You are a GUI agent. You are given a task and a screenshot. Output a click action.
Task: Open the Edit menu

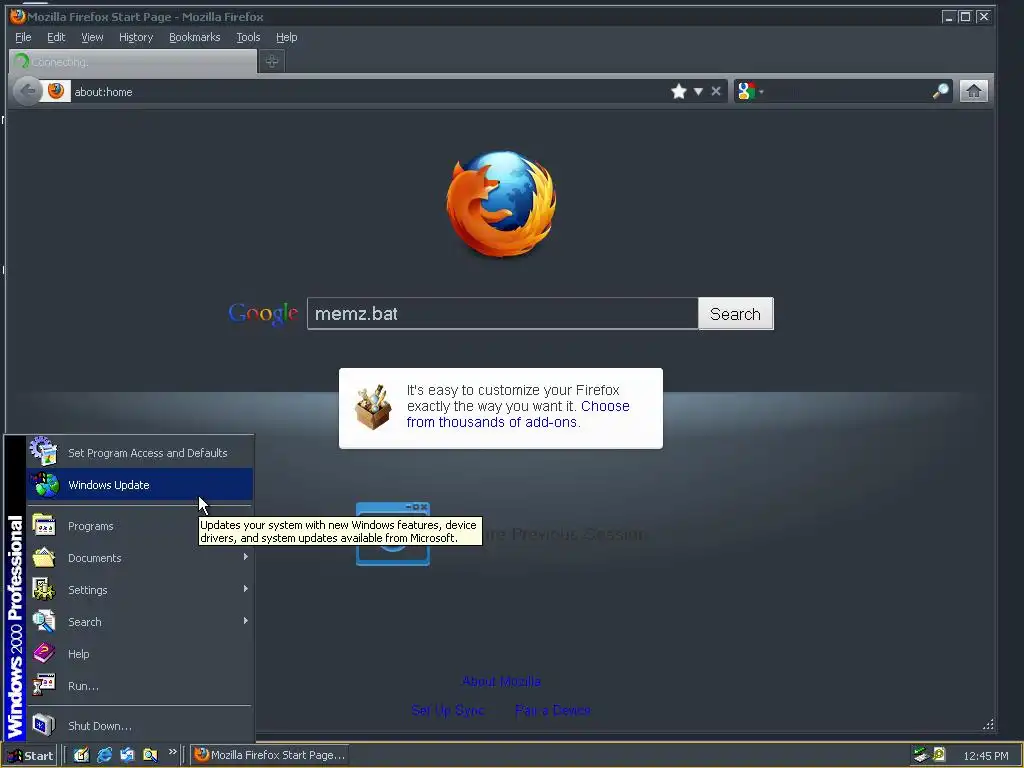tap(56, 37)
